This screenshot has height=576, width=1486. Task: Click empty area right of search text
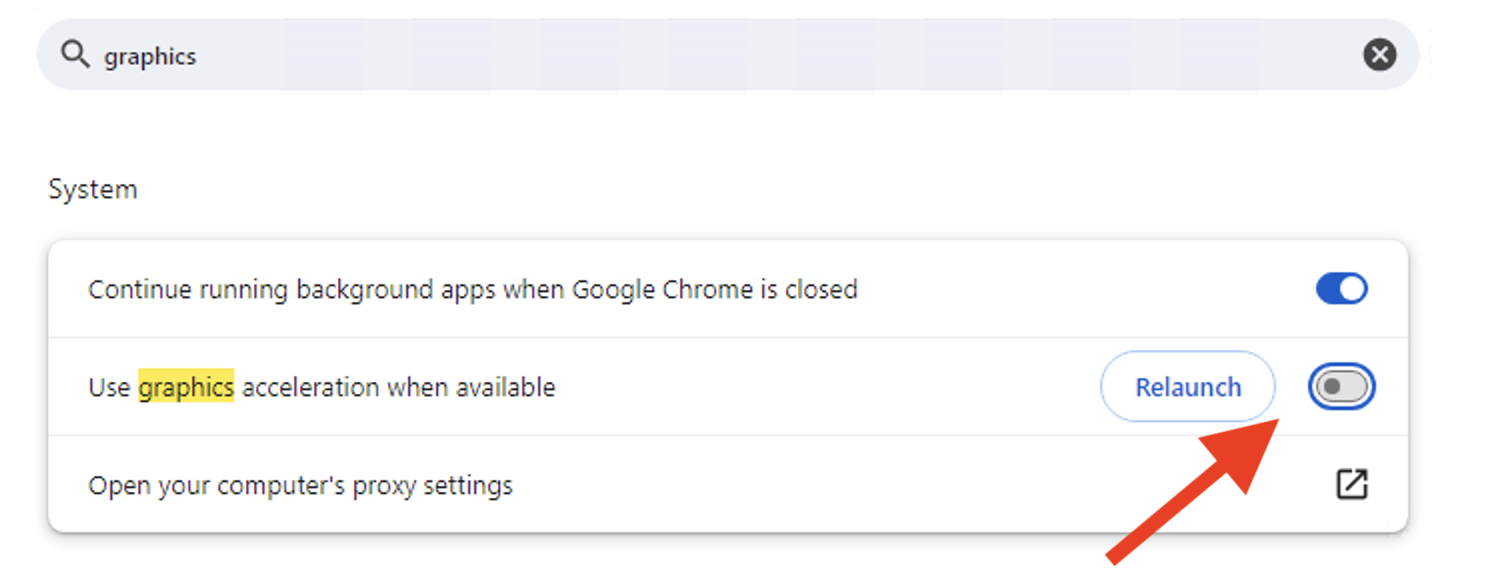click(800, 55)
